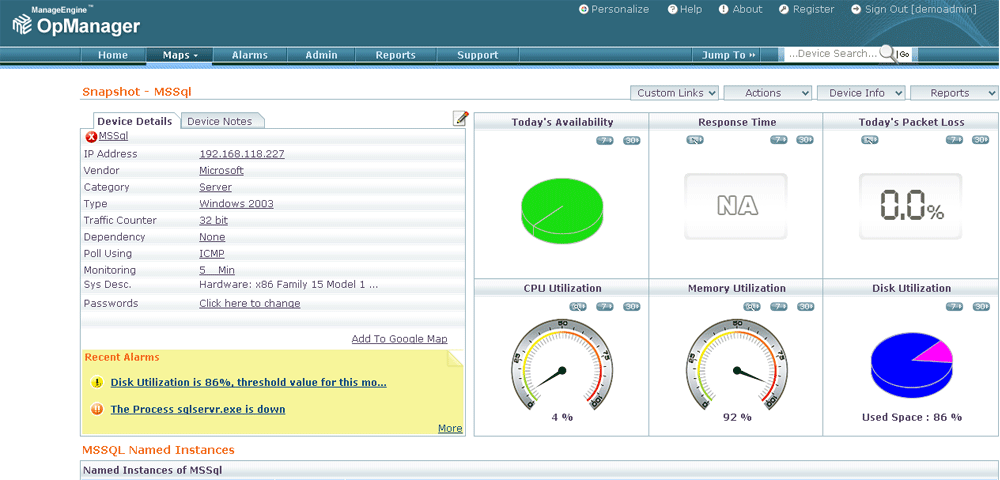Open 7-day report for Today's Availability
Screen dimensions: 1000x480
pyautogui.click(x=605, y=140)
